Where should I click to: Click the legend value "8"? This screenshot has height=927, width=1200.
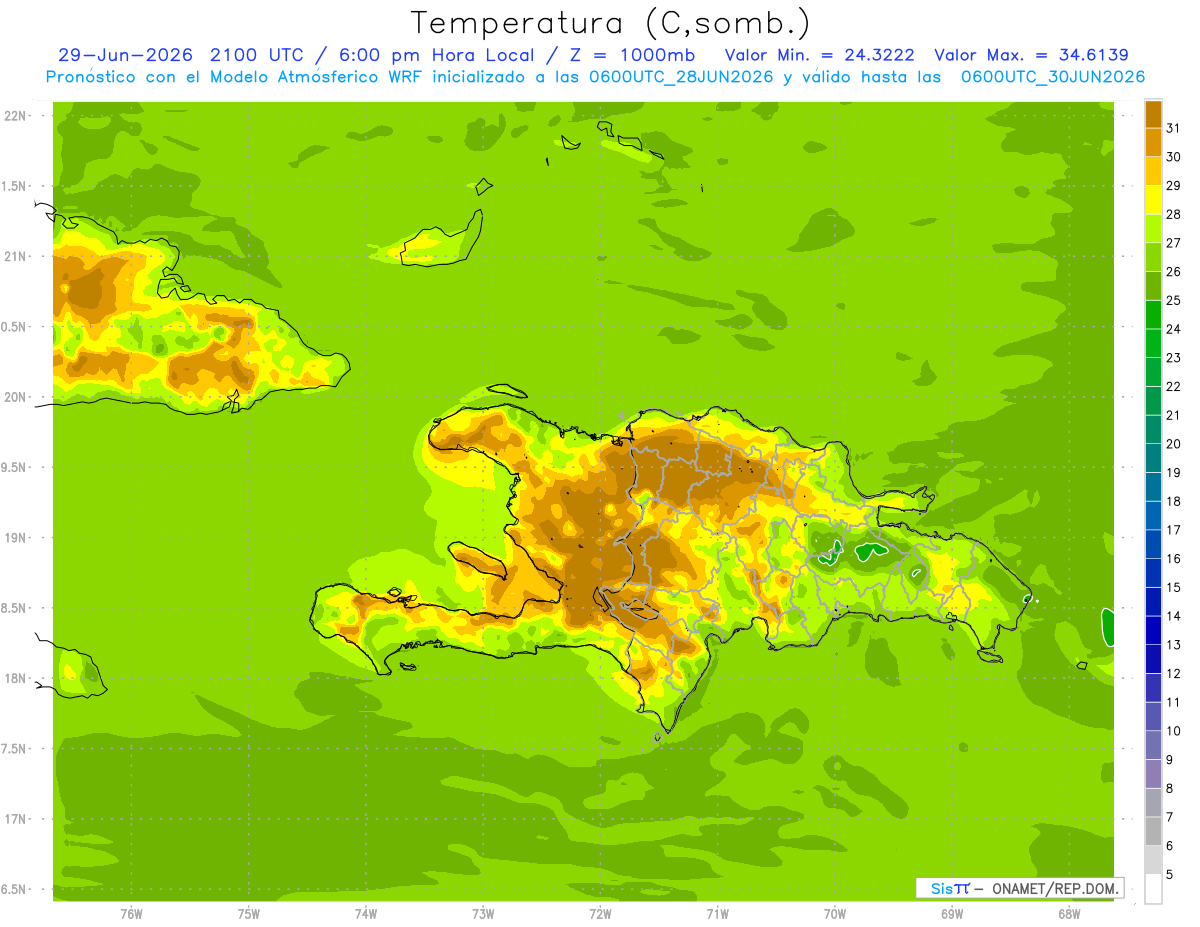tap(1169, 788)
